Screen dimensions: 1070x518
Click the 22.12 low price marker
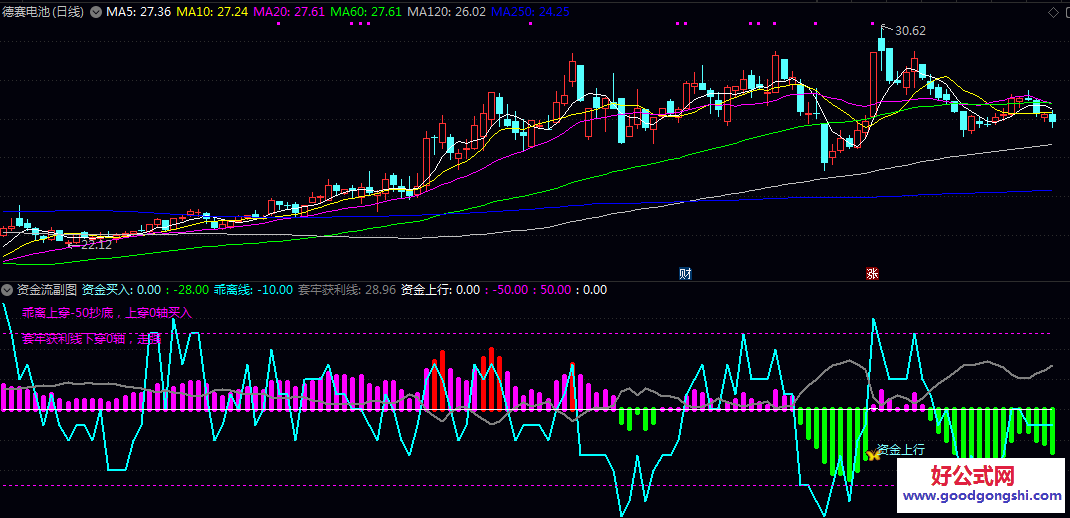(96, 244)
